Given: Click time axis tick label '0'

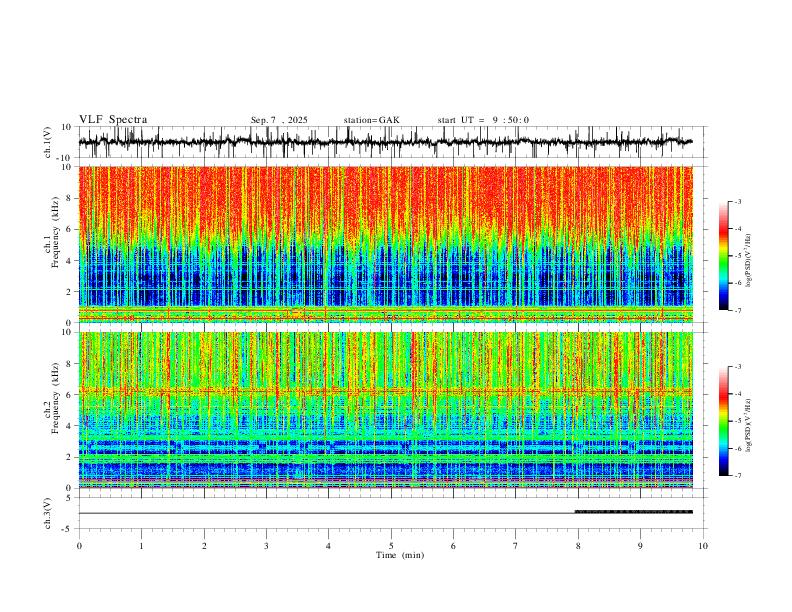Looking at the screenshot, I should (79, 546).
